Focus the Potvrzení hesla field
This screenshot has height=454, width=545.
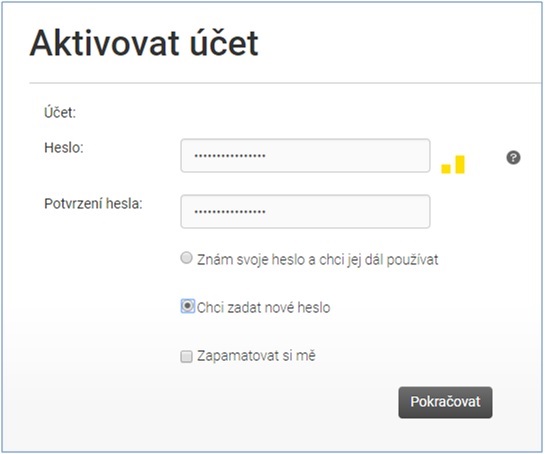pos(305,212)
